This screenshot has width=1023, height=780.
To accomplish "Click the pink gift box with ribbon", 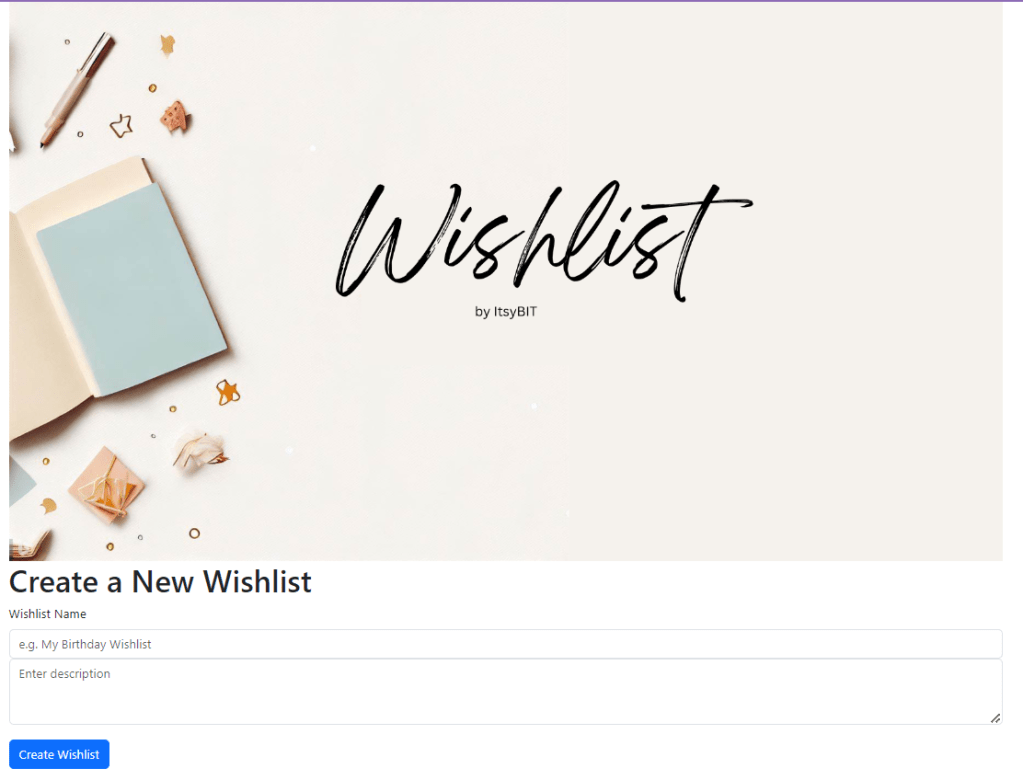I will 106,486.
